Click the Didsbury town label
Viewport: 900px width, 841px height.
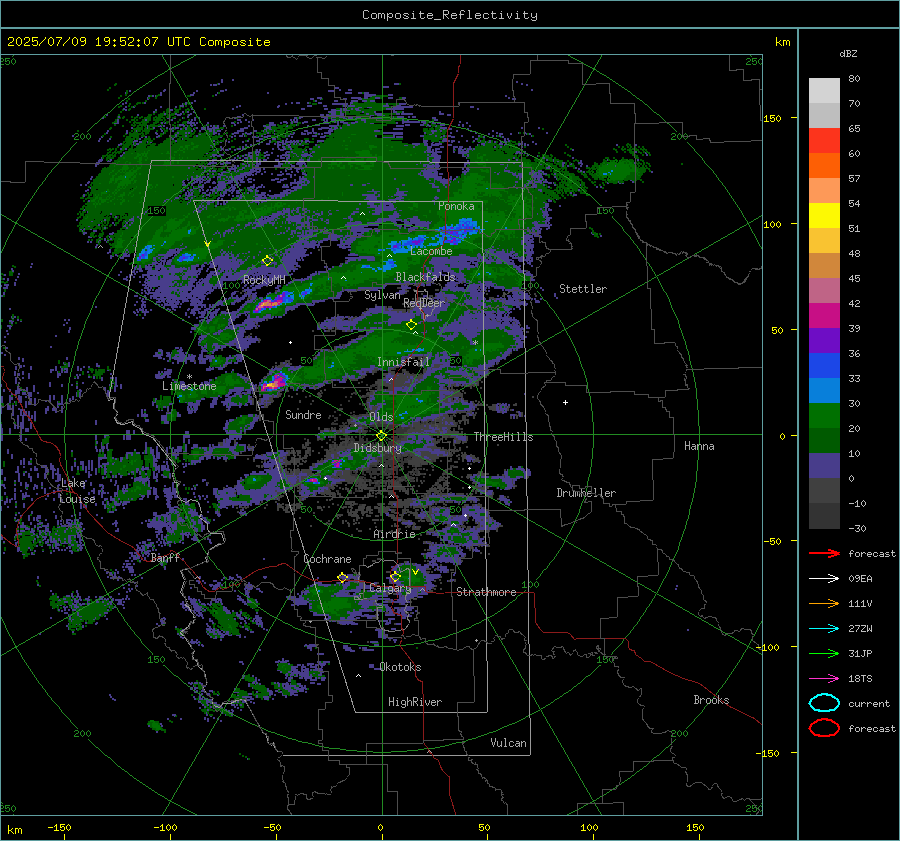378,448
